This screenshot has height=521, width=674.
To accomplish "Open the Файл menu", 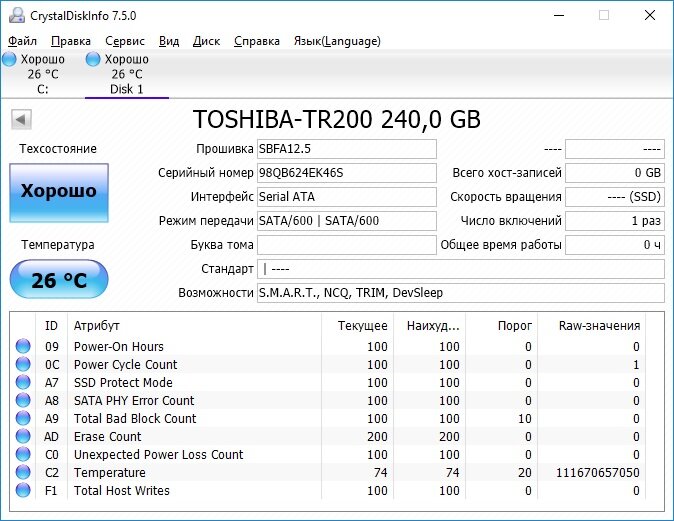I will pos(22,41).
